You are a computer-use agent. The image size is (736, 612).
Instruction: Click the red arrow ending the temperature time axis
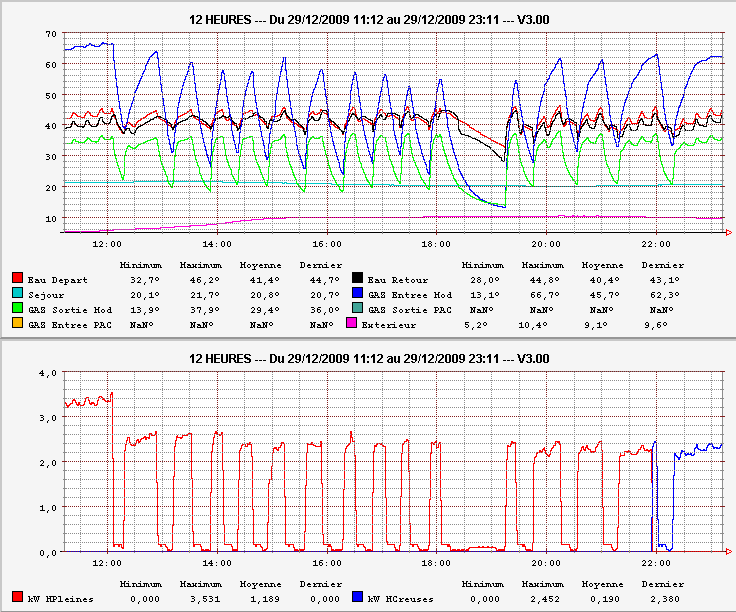click(x=728, y=233)
